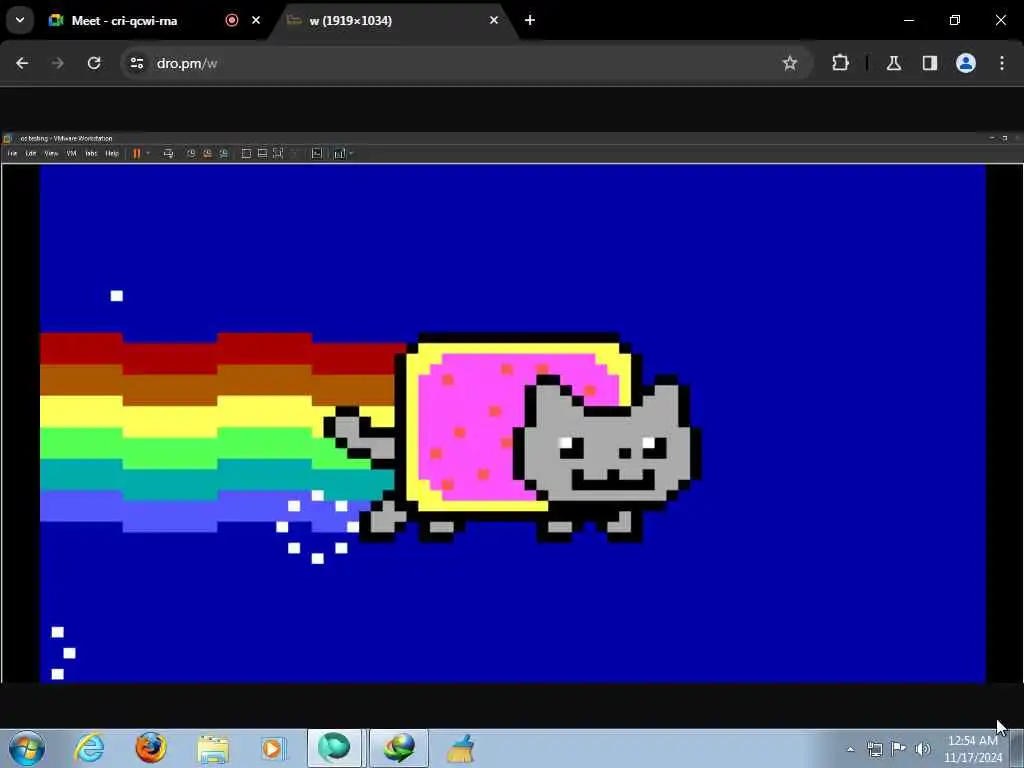Open the Chrome extensions puzzle icon
This screenshot has height=768, width=1024.
840,63
